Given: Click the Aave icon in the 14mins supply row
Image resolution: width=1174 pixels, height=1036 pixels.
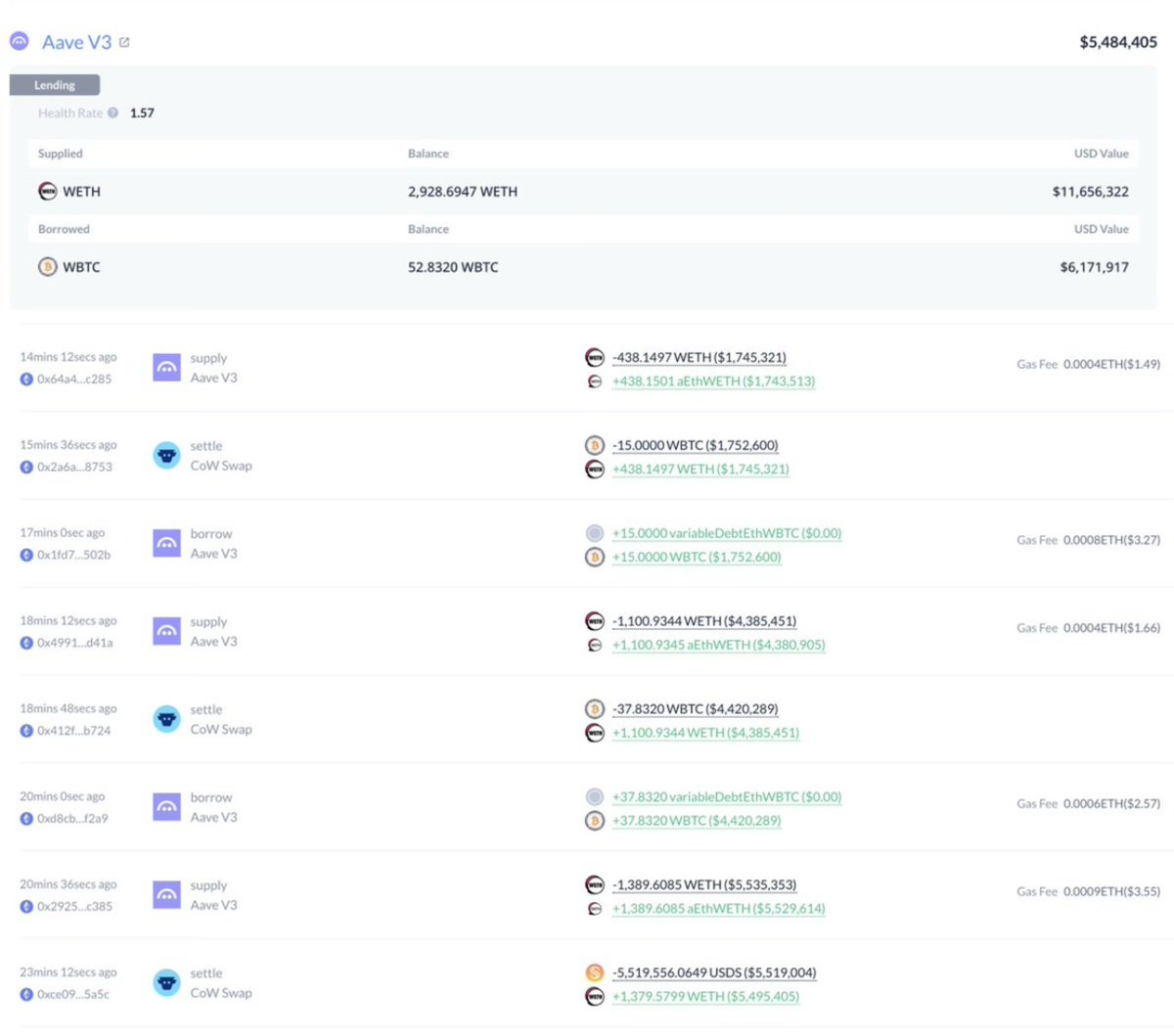Looking at the screenshot, I should 167,367.
